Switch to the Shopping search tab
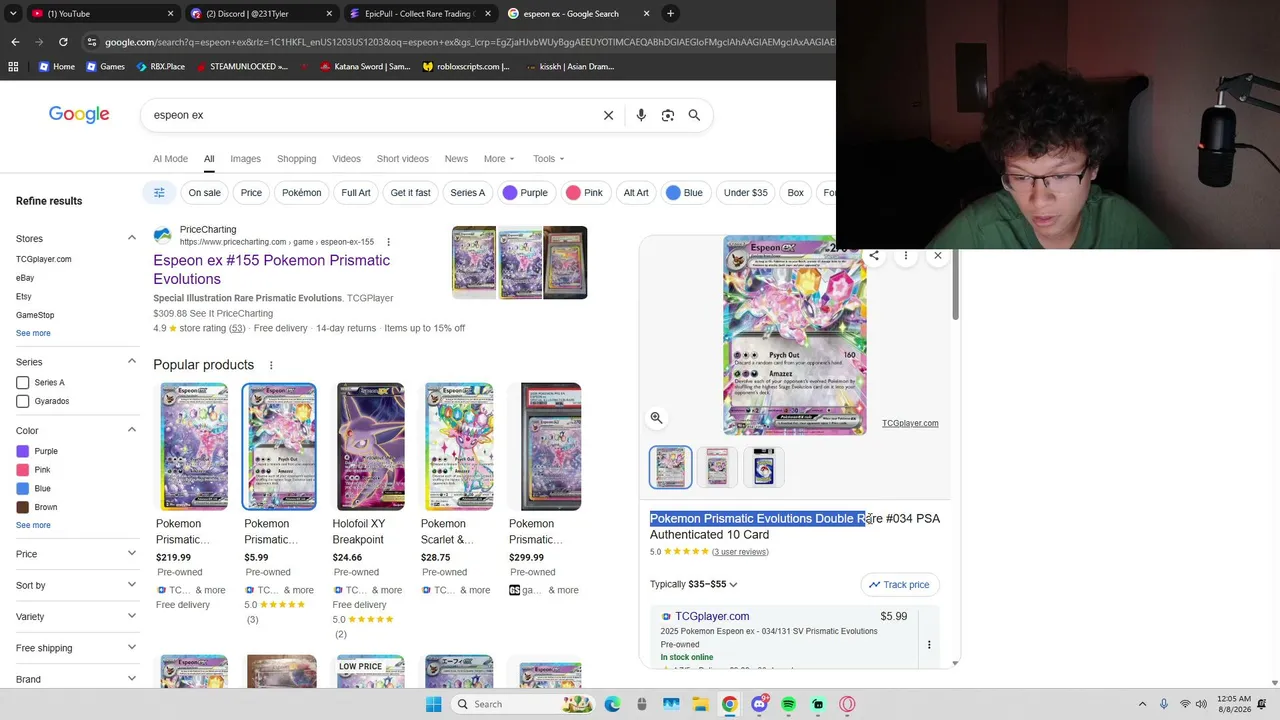This screenshot has height=720, width=1280. [296, 159]
